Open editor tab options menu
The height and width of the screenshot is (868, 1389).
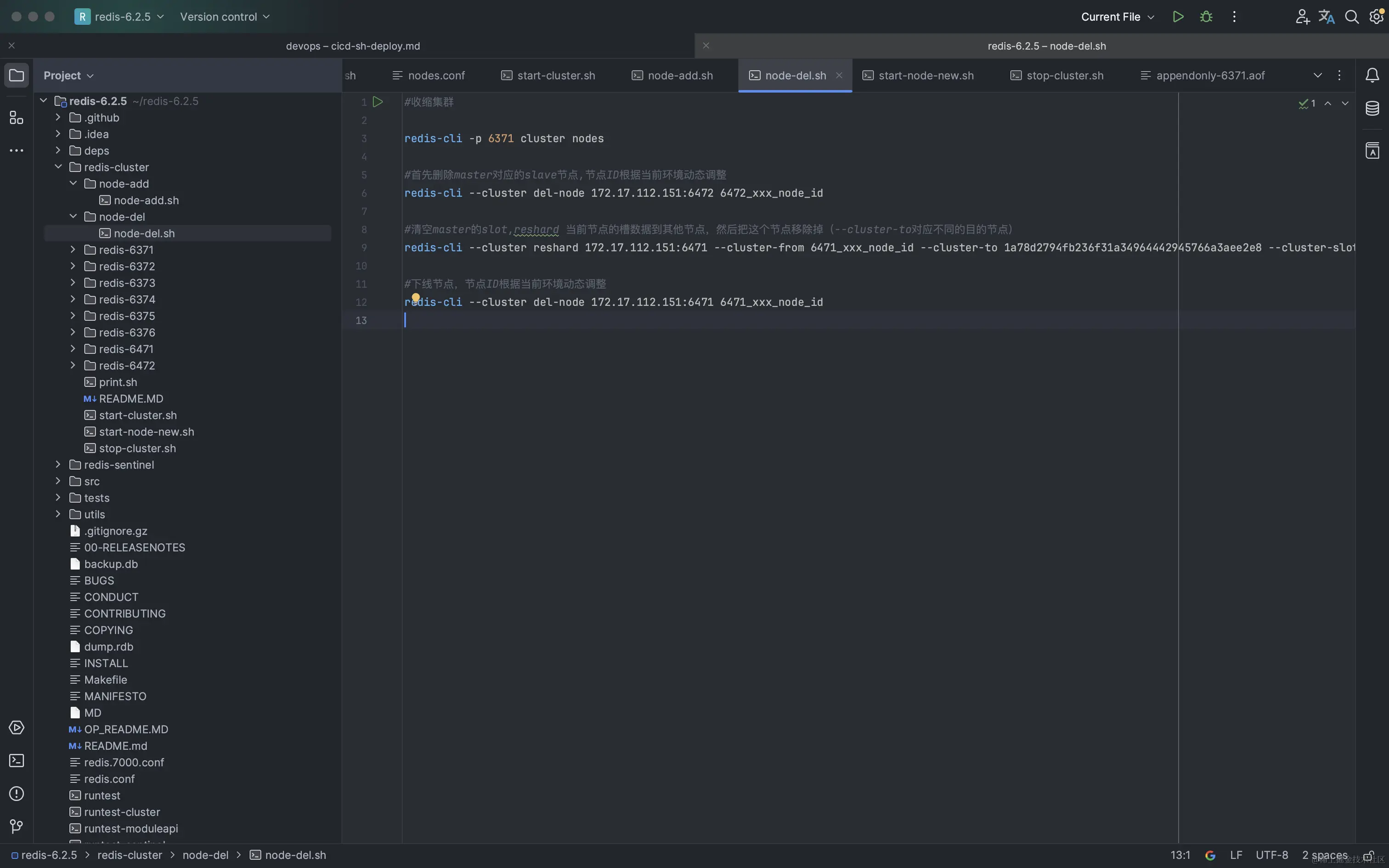pyautogui.click(x=1339, y=75)
